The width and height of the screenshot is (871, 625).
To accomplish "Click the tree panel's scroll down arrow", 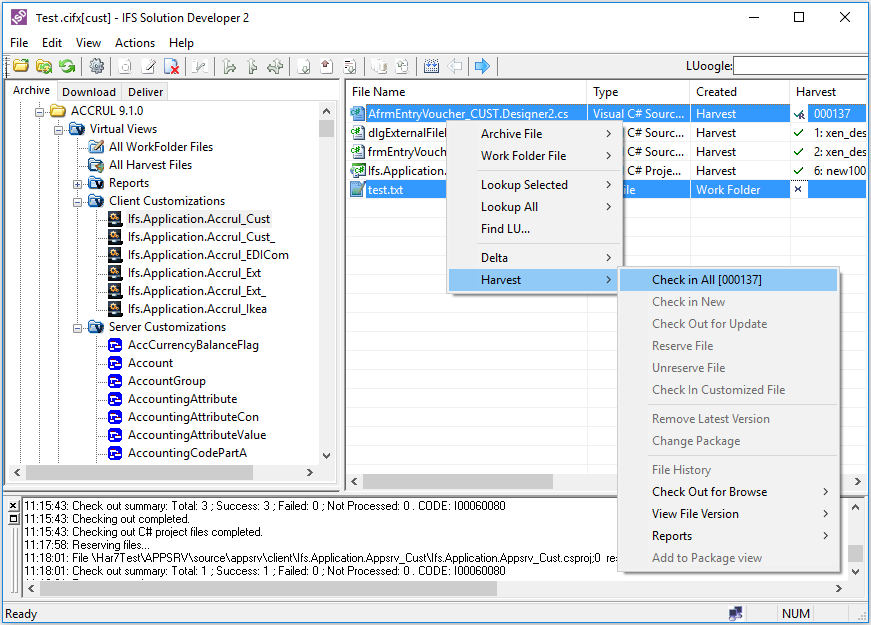I will (327, 456).
